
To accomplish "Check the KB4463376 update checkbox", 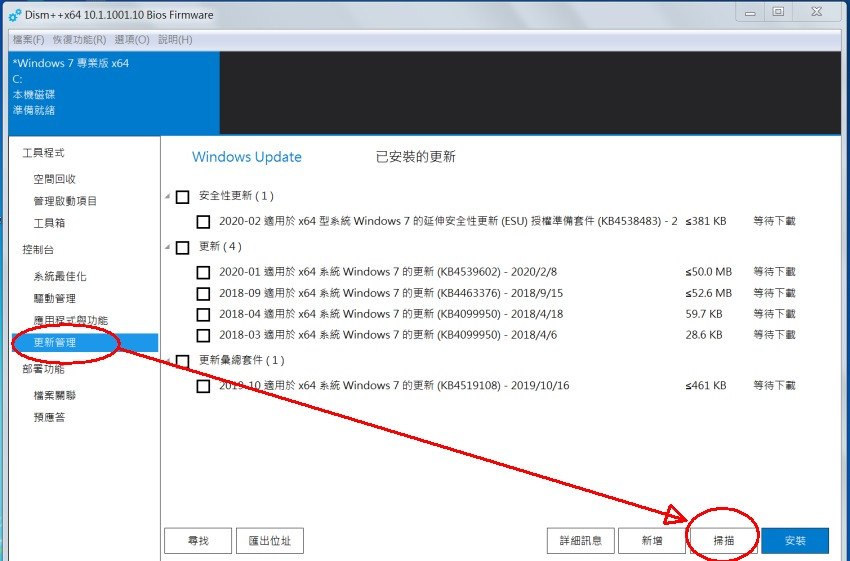I will (x=203, y=294).
